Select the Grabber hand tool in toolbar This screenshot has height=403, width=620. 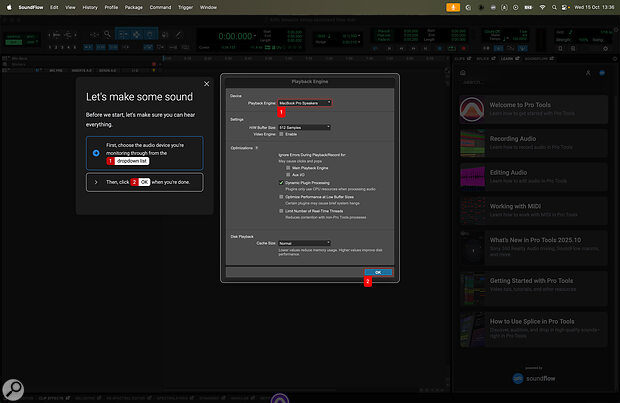(150, 35)
